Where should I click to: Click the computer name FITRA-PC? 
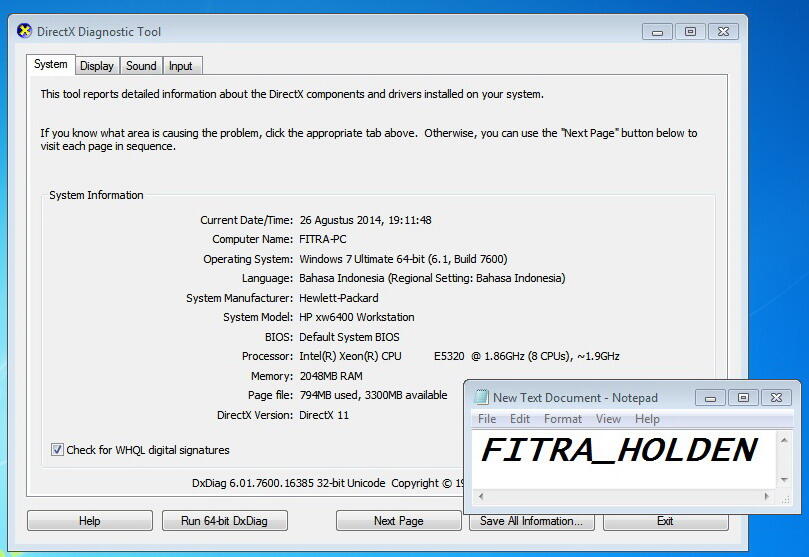322,239
